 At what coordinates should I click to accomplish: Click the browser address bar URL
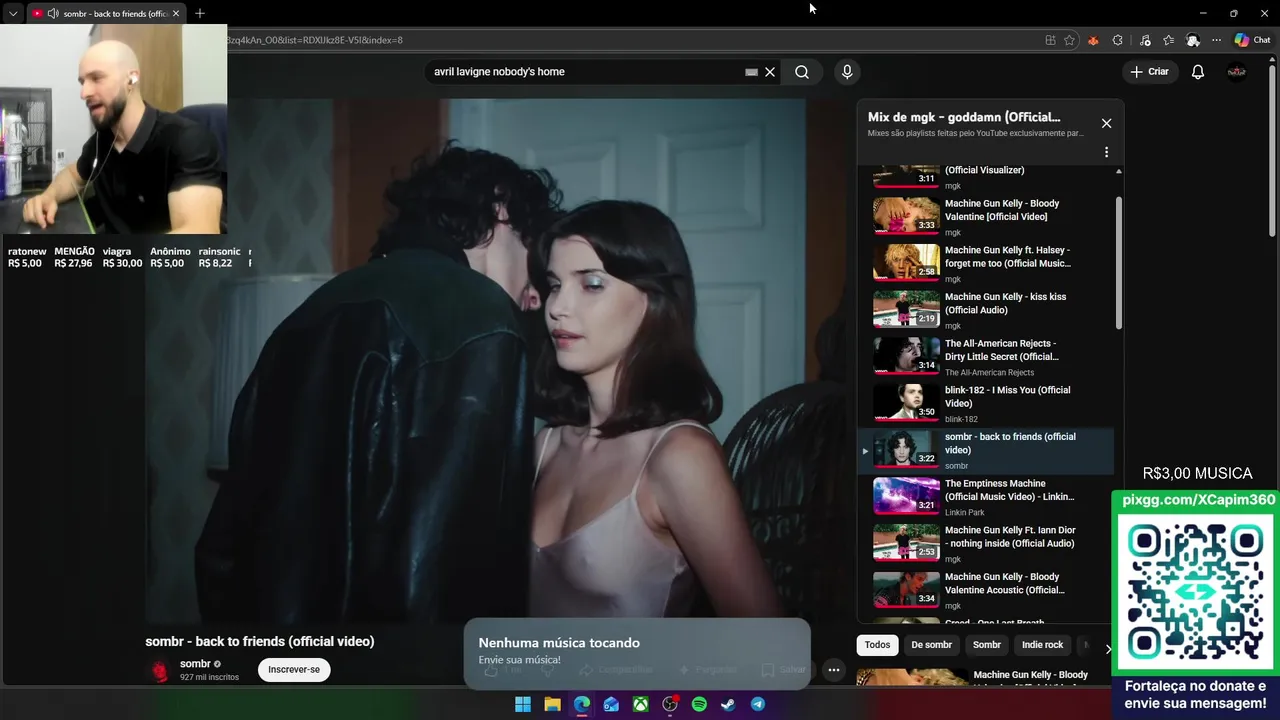pos(315,40)
